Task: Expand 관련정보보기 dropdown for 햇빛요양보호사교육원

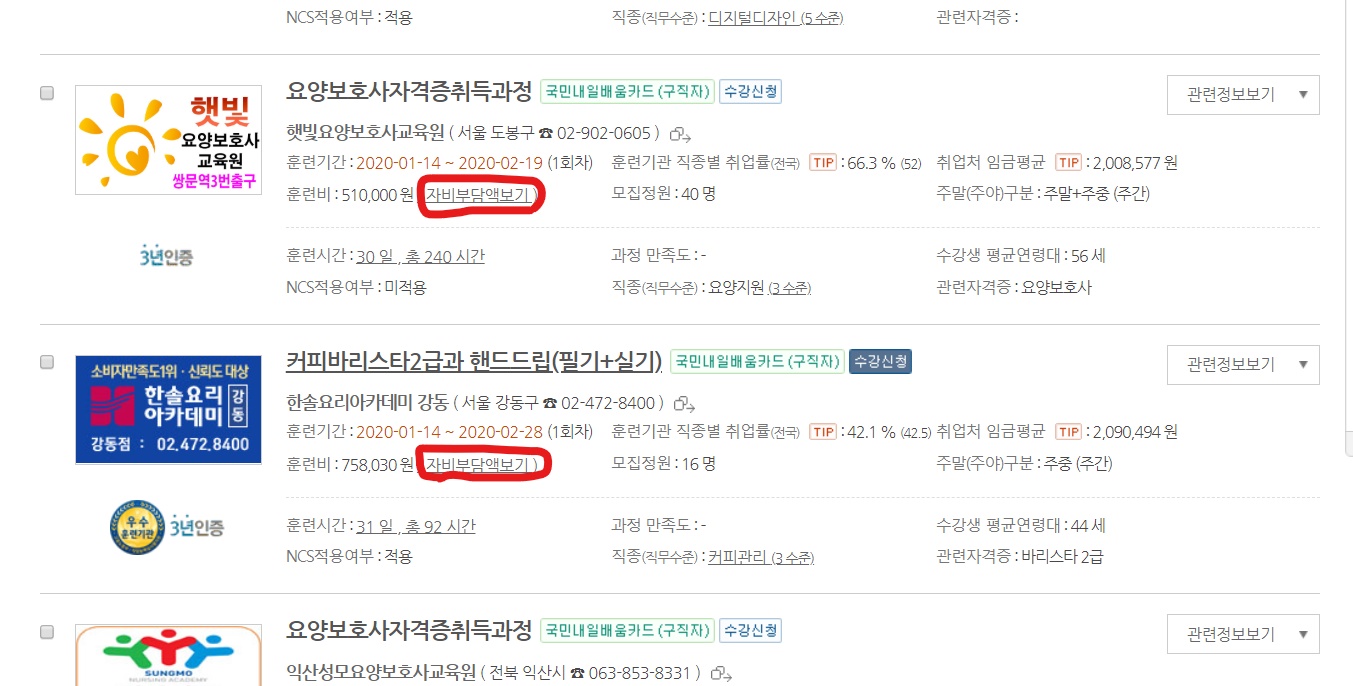Action: [x=1243, y=95]
